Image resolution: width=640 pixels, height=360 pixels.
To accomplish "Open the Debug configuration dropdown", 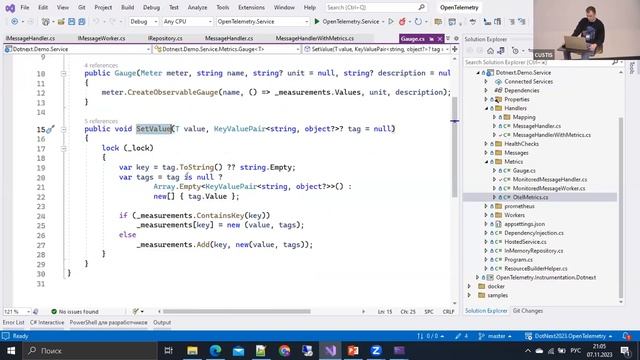I will coord(143,22).
